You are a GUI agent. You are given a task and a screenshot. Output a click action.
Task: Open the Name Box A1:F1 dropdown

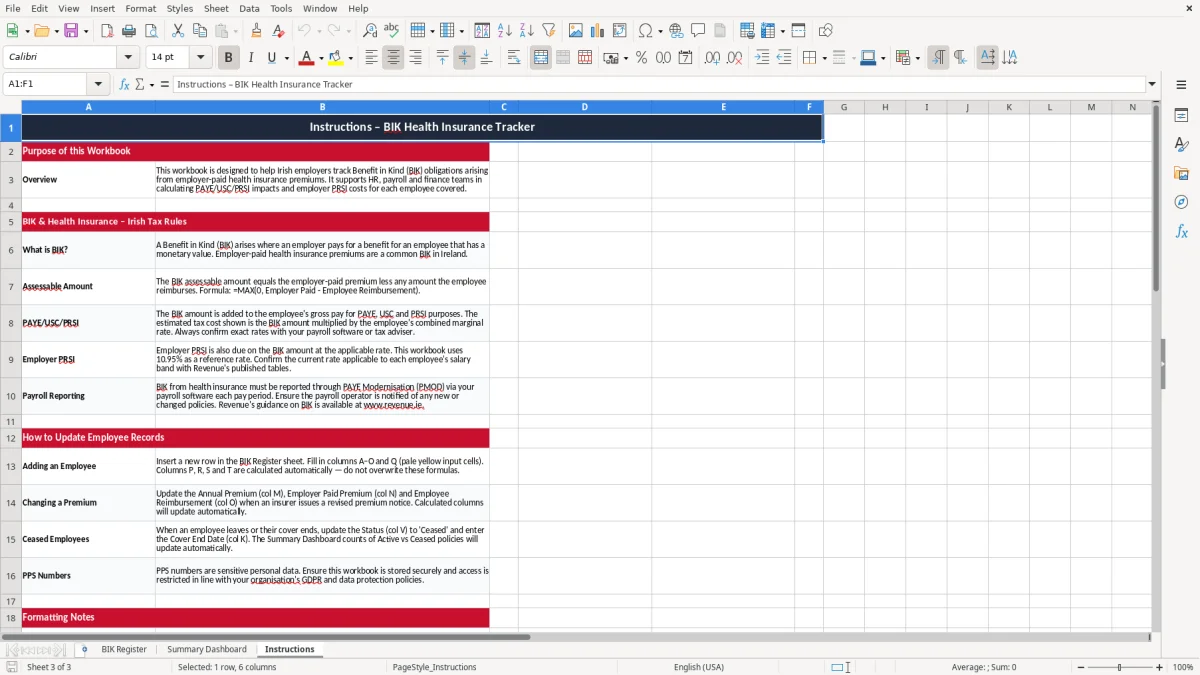pos(98,84)
